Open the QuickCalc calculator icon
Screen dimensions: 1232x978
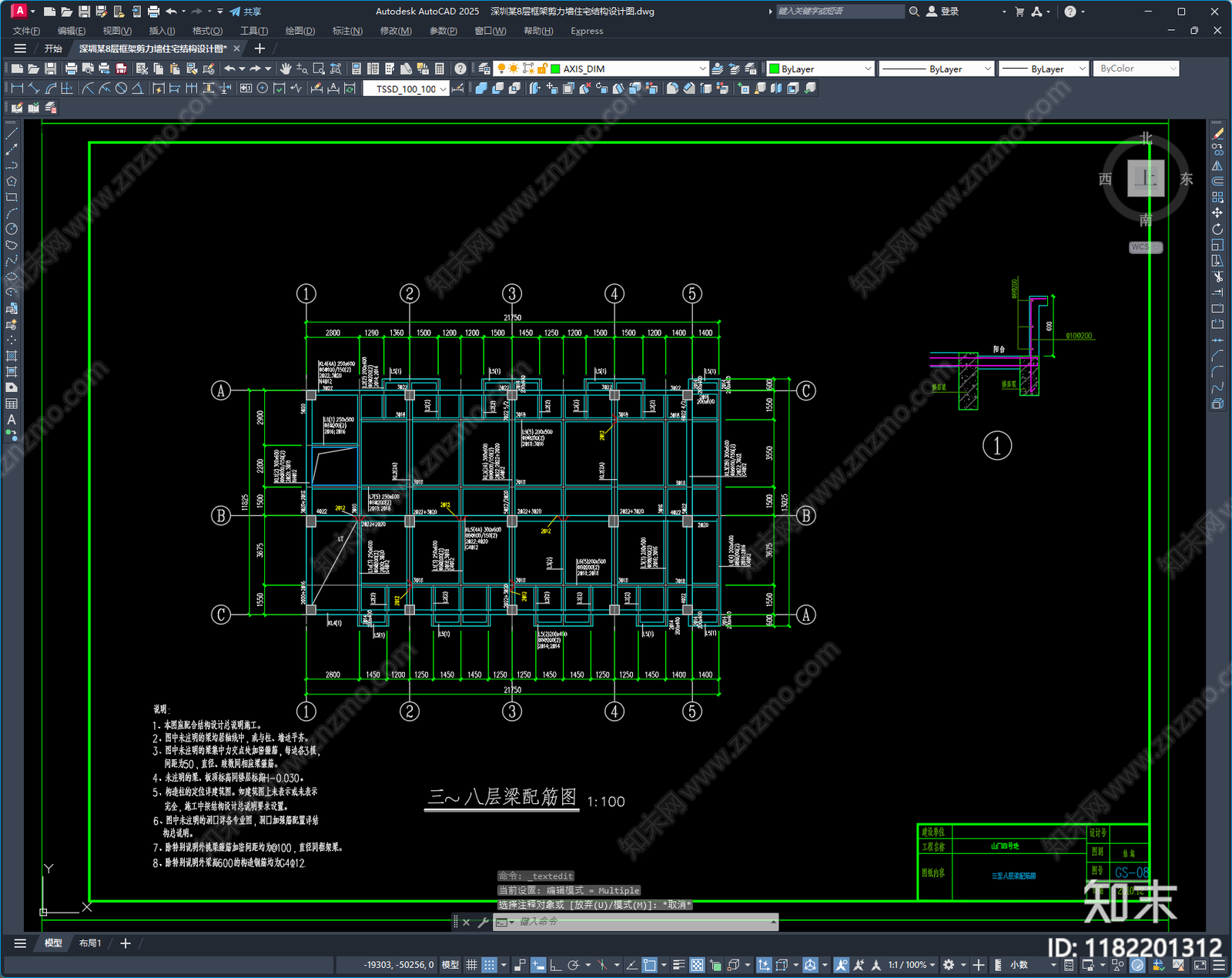(x=440, y=69)
